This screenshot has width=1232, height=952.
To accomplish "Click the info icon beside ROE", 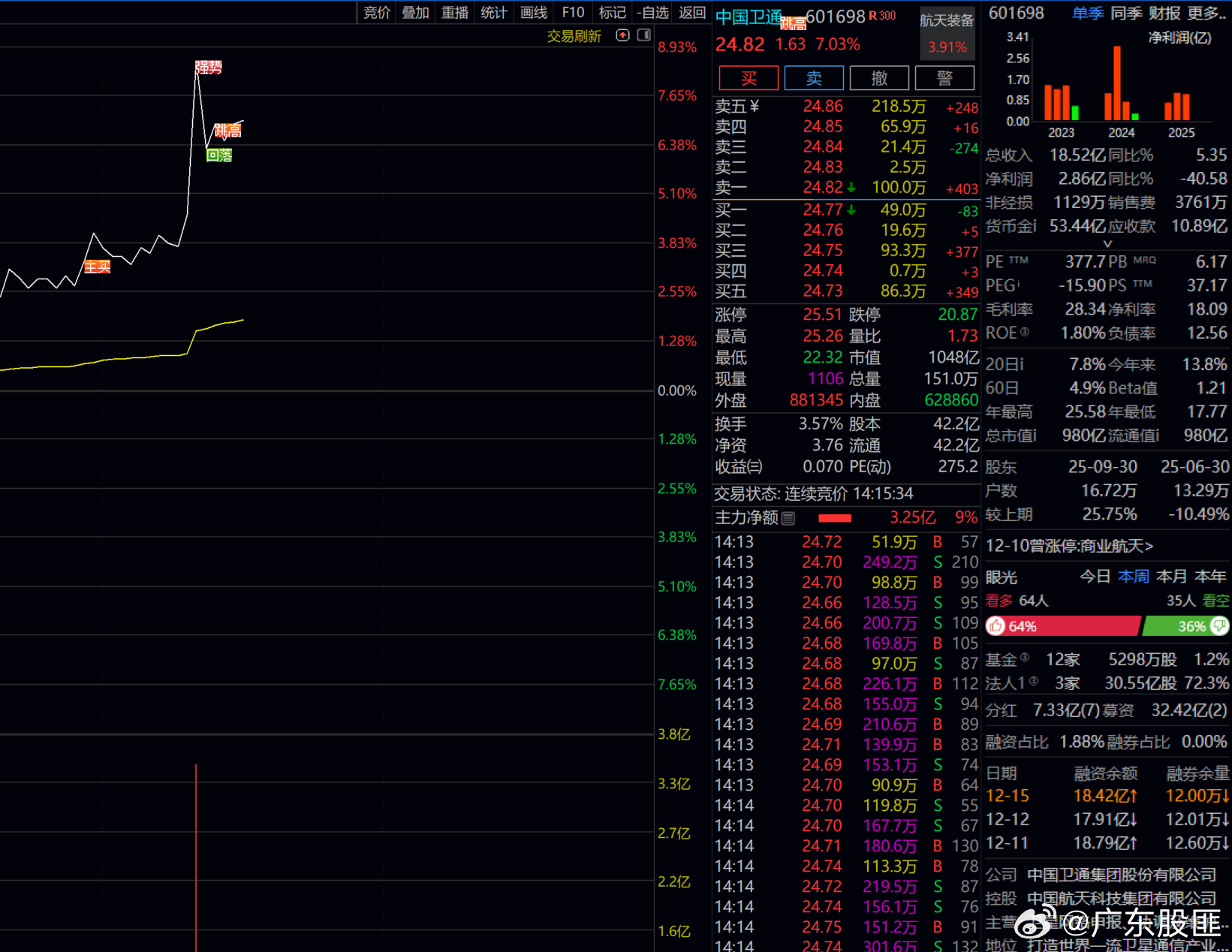I will 1025,332.
